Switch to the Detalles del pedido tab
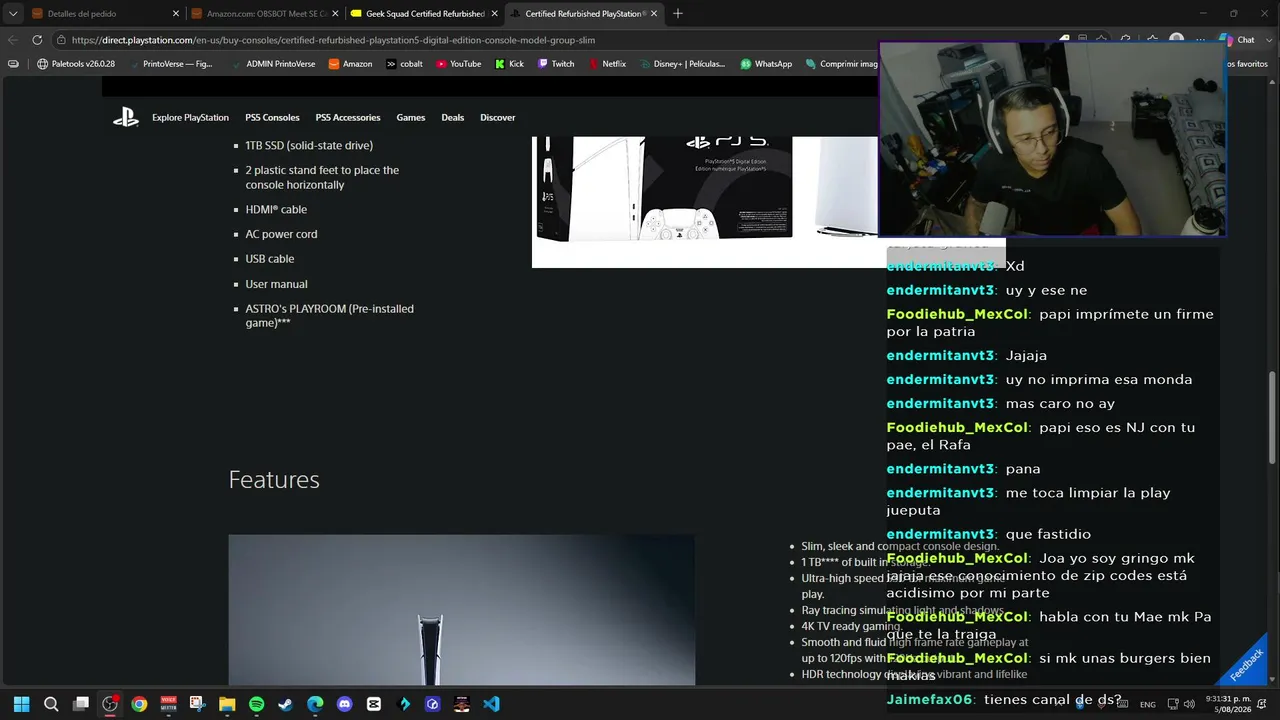The height and width of the screenshot is (720, 1280). coord(105,14)
